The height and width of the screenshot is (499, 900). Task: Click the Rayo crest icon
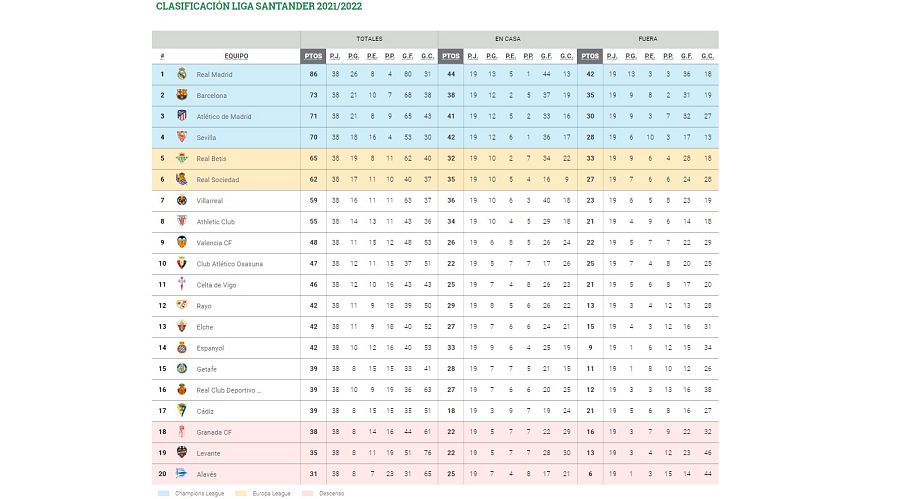[x=182, y=305]
